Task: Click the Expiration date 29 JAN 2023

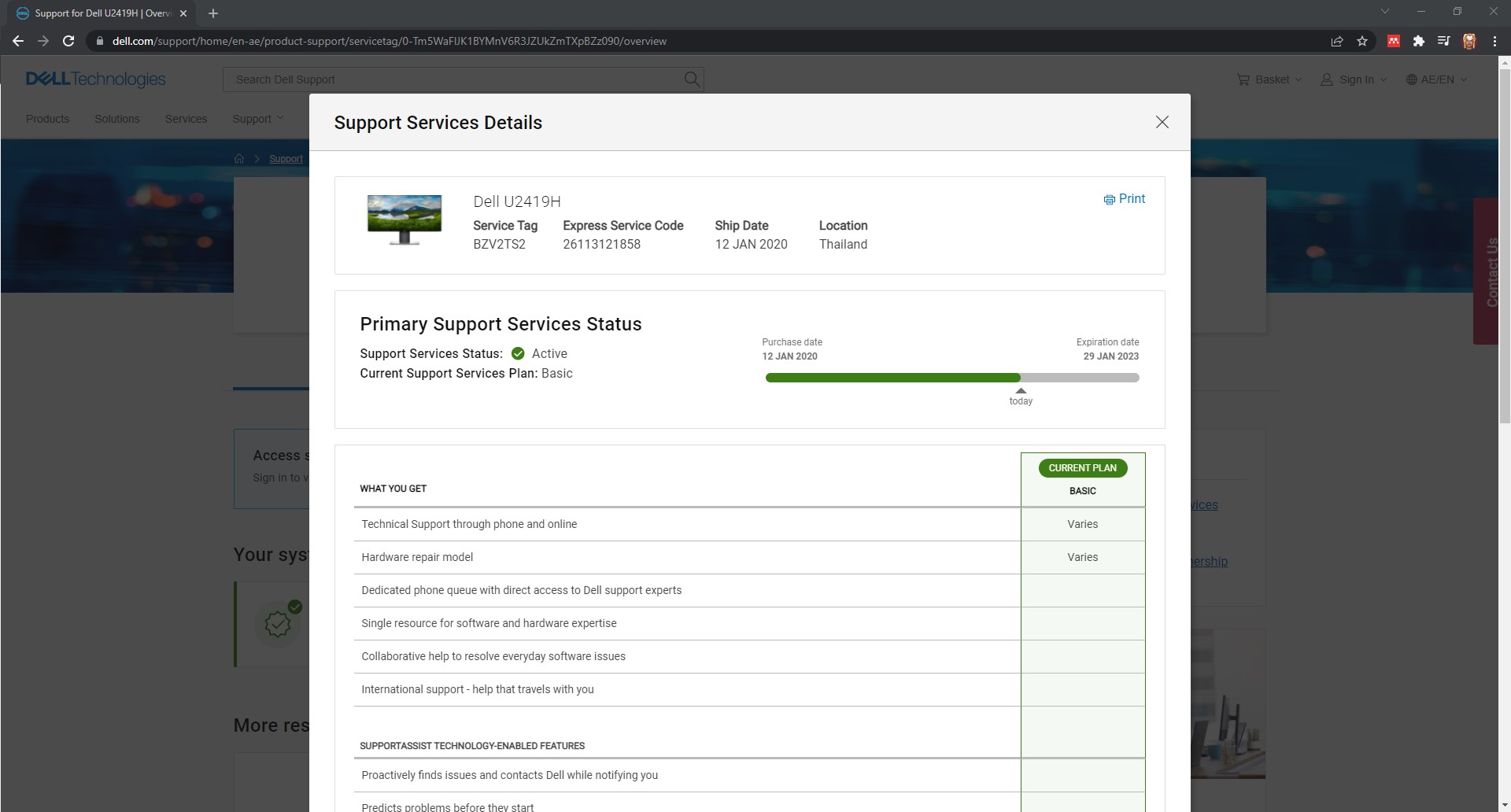Action: tap(1110, 356)
